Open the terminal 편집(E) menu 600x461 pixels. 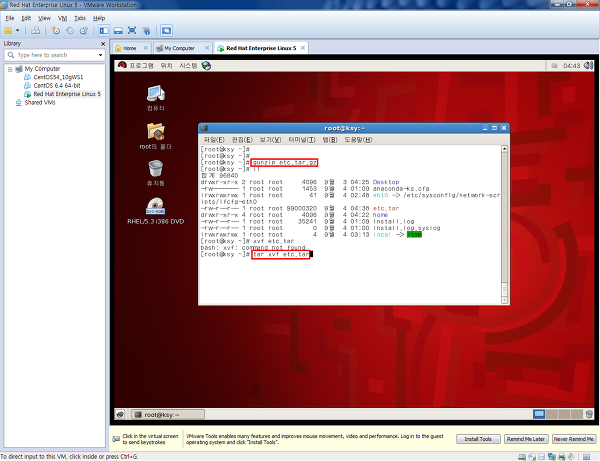click(x=242, y=140)
